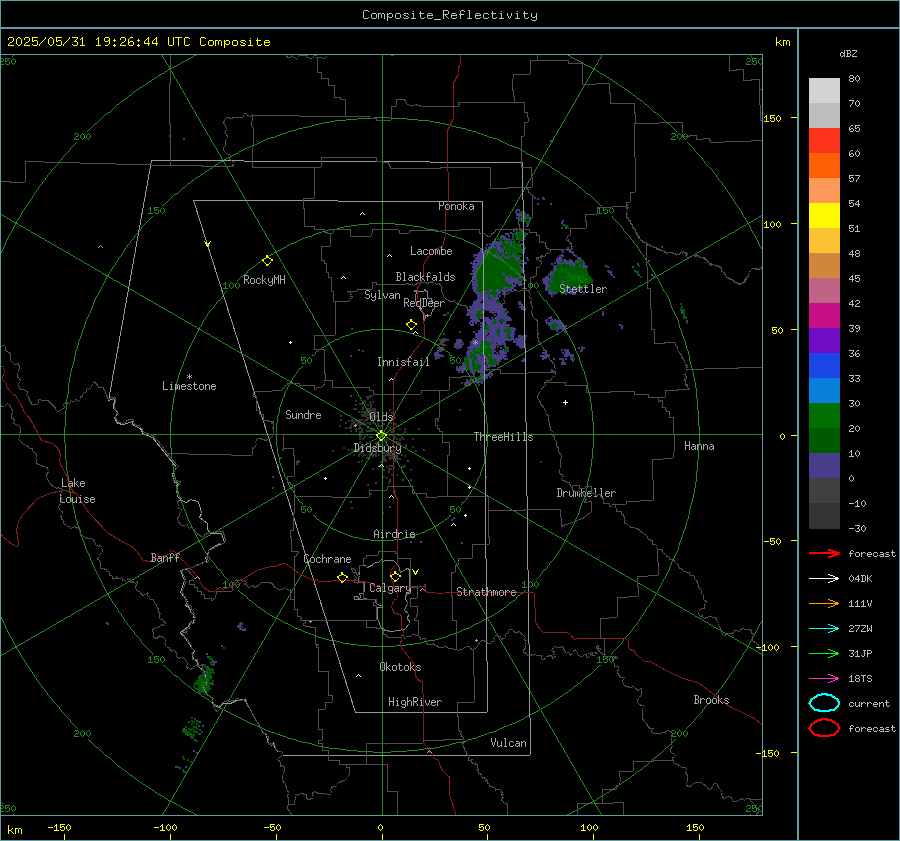
Task: Click the yellow diamond marker under Cochrane
Action: coord(342,578)
